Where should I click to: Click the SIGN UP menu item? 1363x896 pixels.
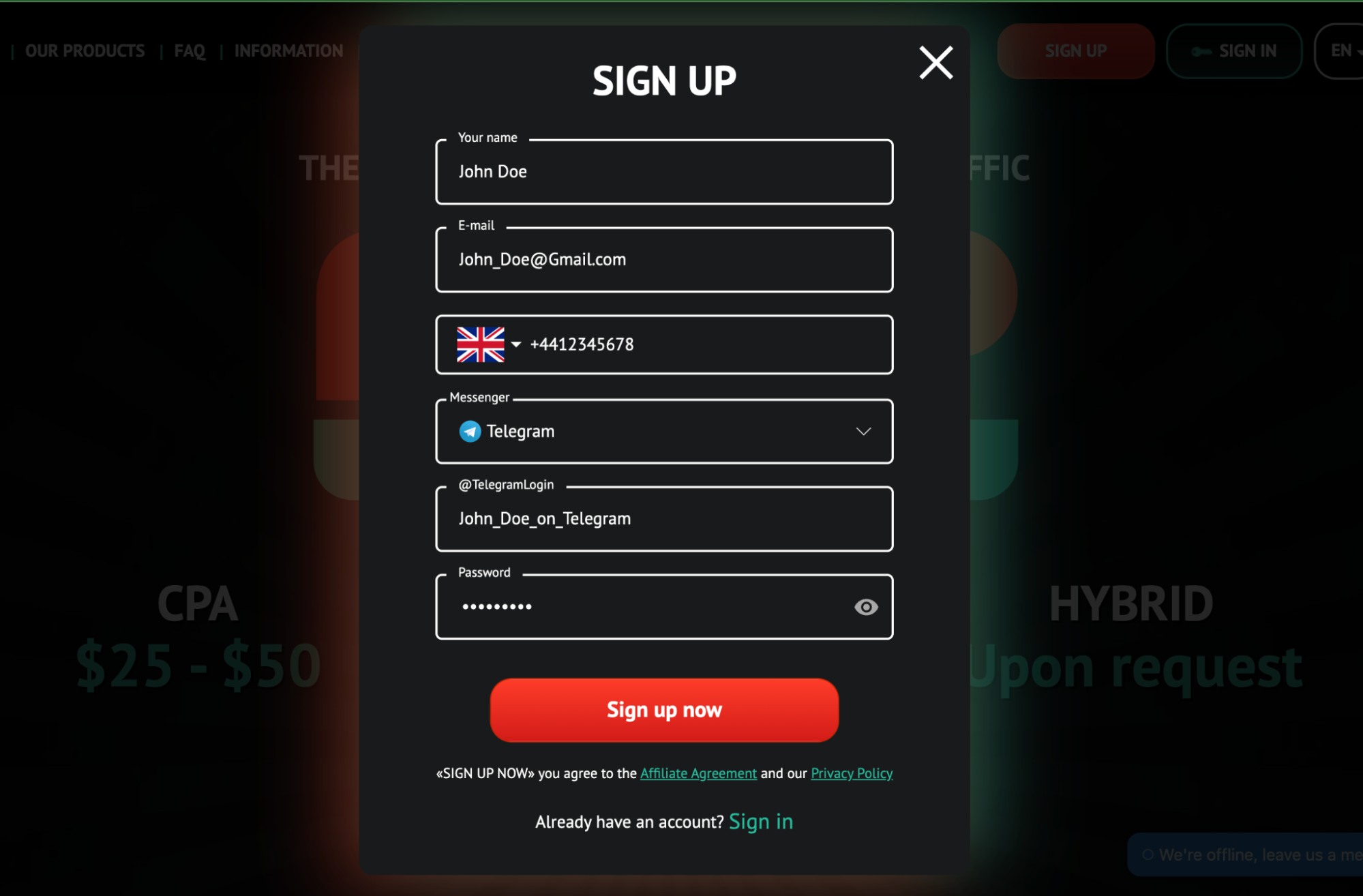pos(1076,50)
